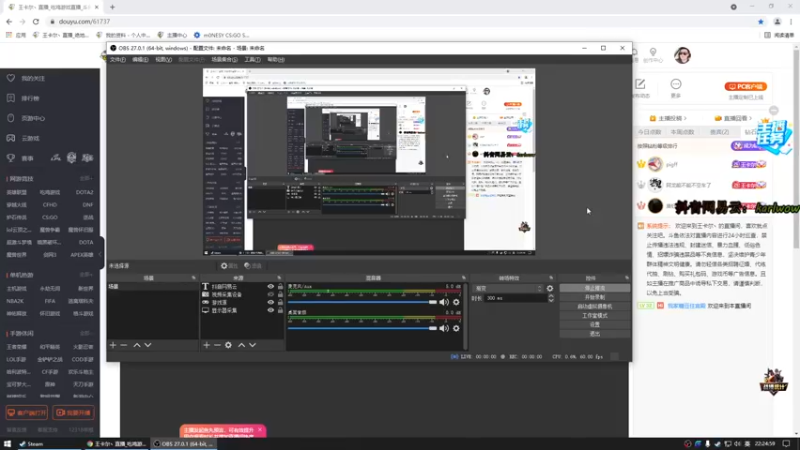Open scene transition properties gear icon
The height and width of the screenshot is (450, 800).
point(550,288)
